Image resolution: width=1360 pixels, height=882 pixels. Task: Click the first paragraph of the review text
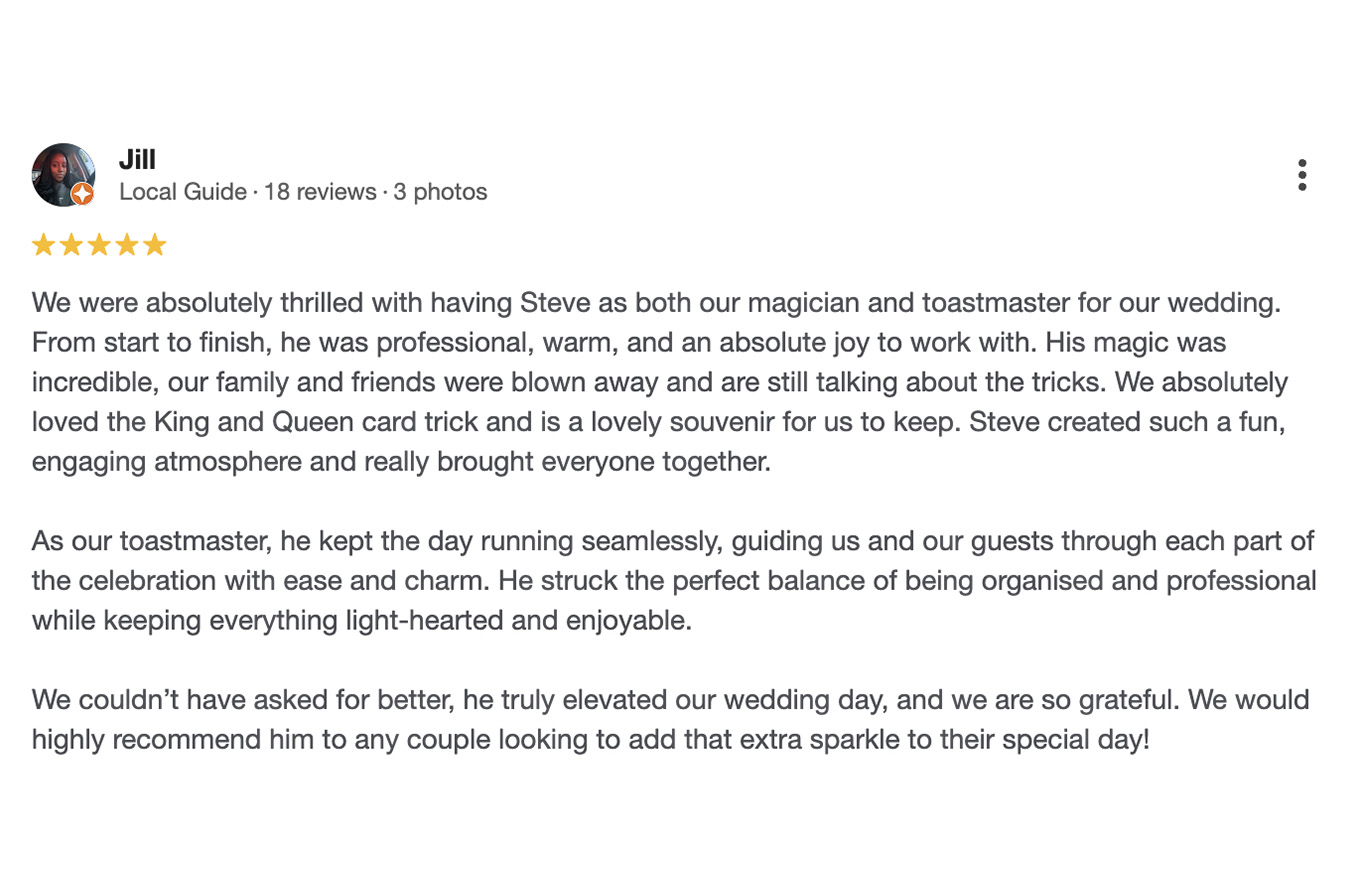pos(660,382)
